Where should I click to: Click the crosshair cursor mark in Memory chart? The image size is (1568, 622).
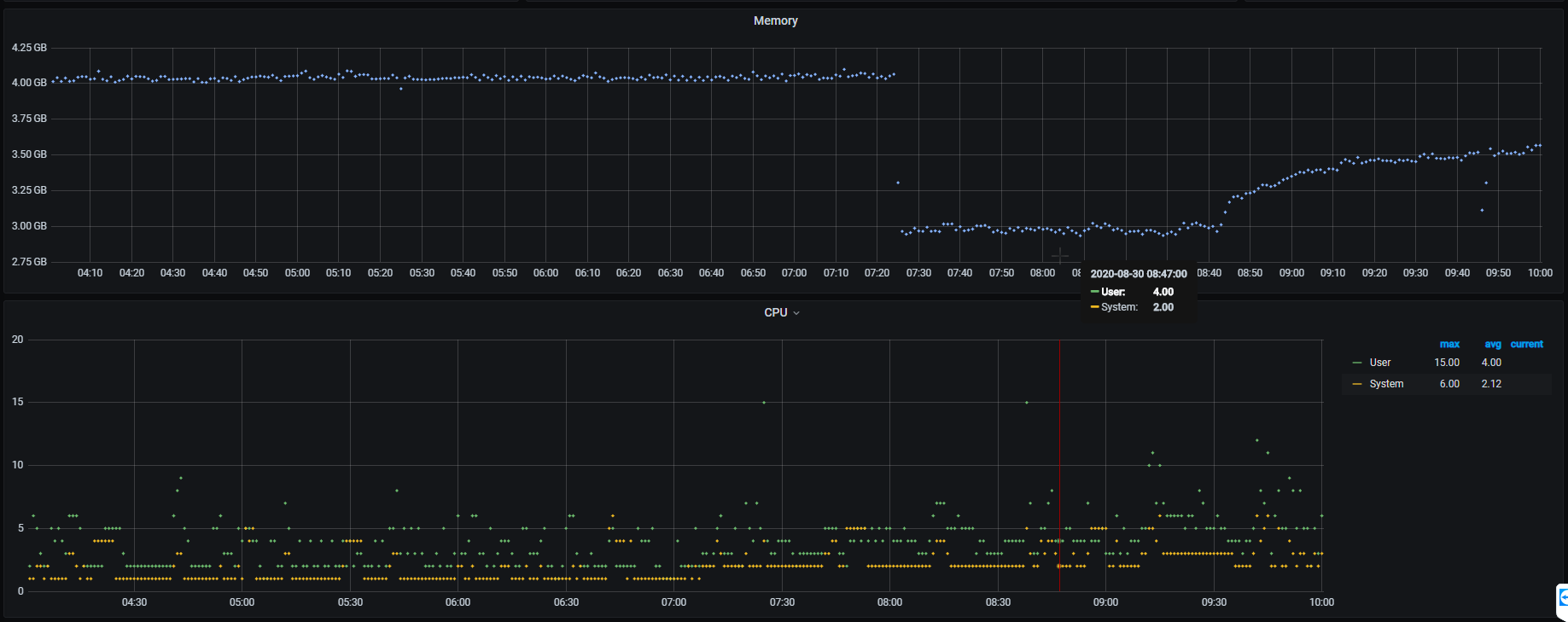click(x=1059, y=255)
